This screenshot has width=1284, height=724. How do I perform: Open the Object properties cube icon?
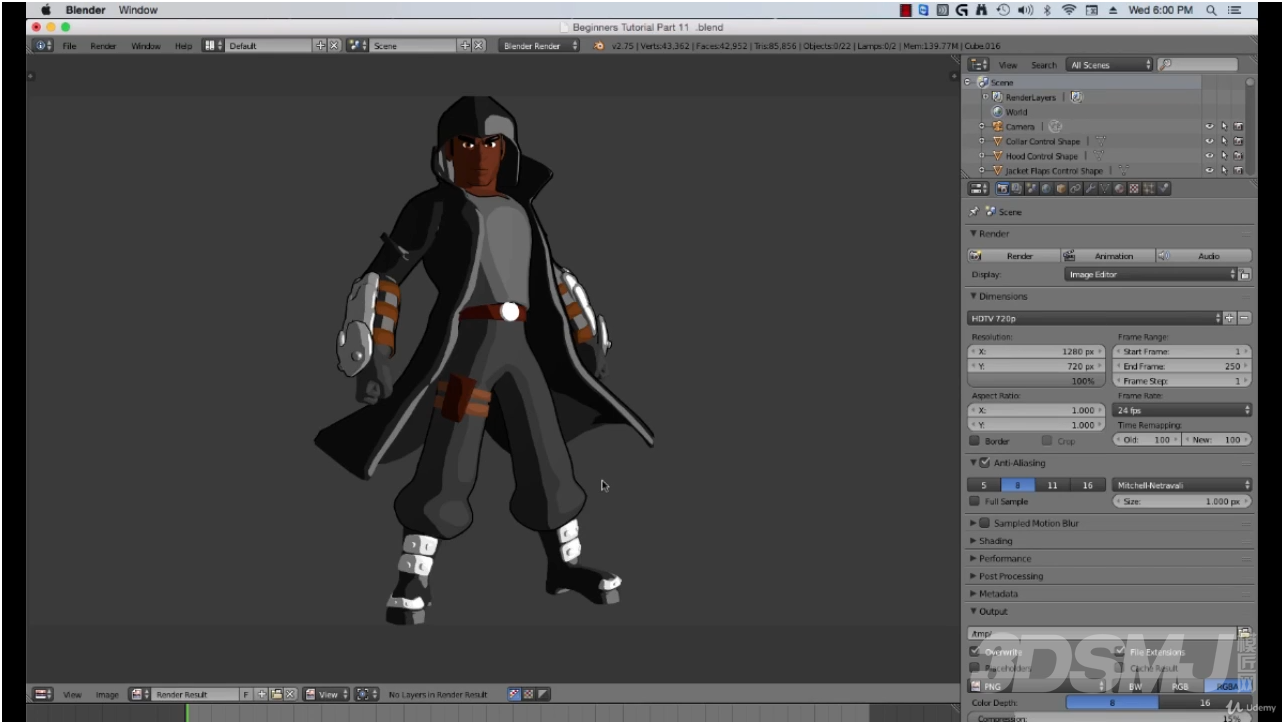click(x=1061, y=189)
